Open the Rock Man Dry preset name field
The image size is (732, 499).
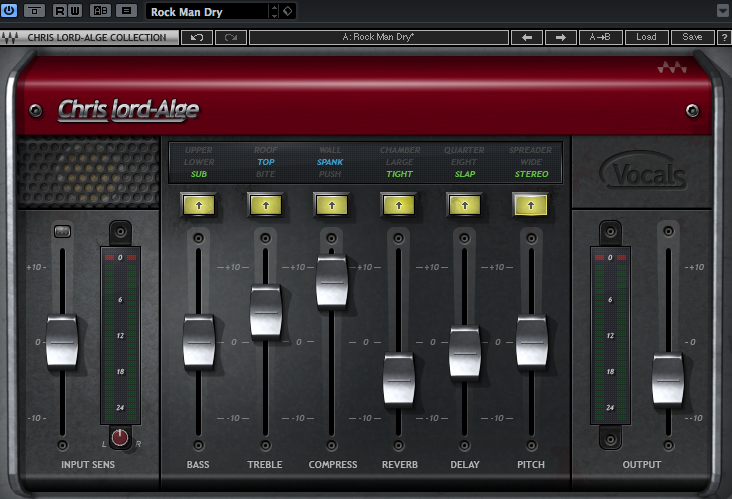tap(207, 12)
